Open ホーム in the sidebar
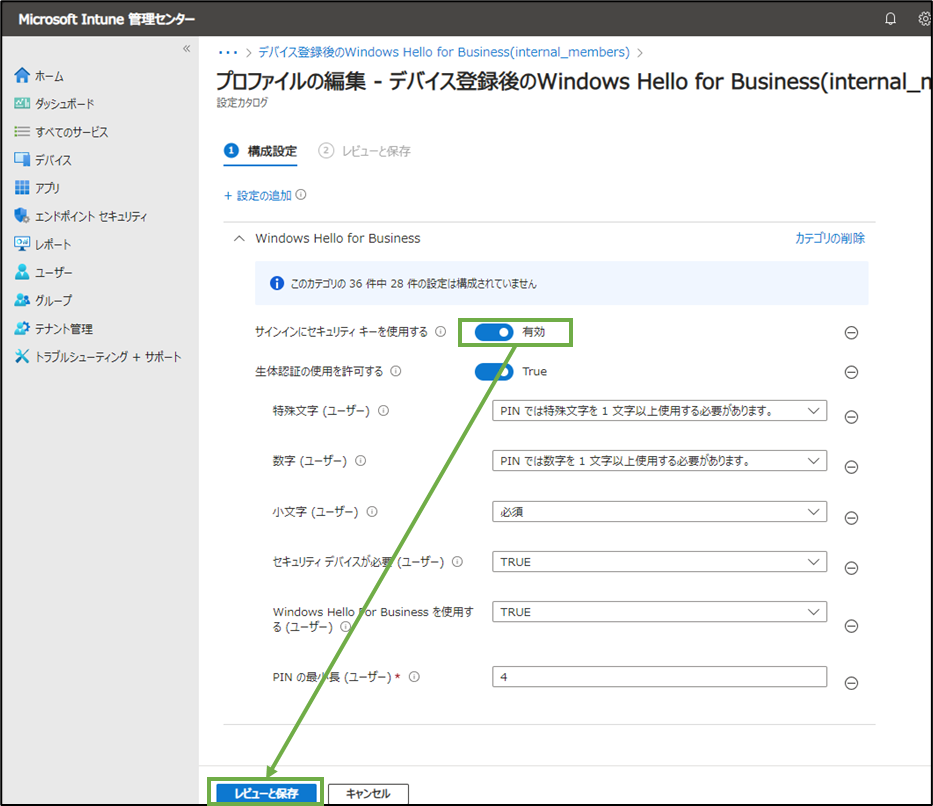Viewport: 933px width, 806px height. pos(49,76)
